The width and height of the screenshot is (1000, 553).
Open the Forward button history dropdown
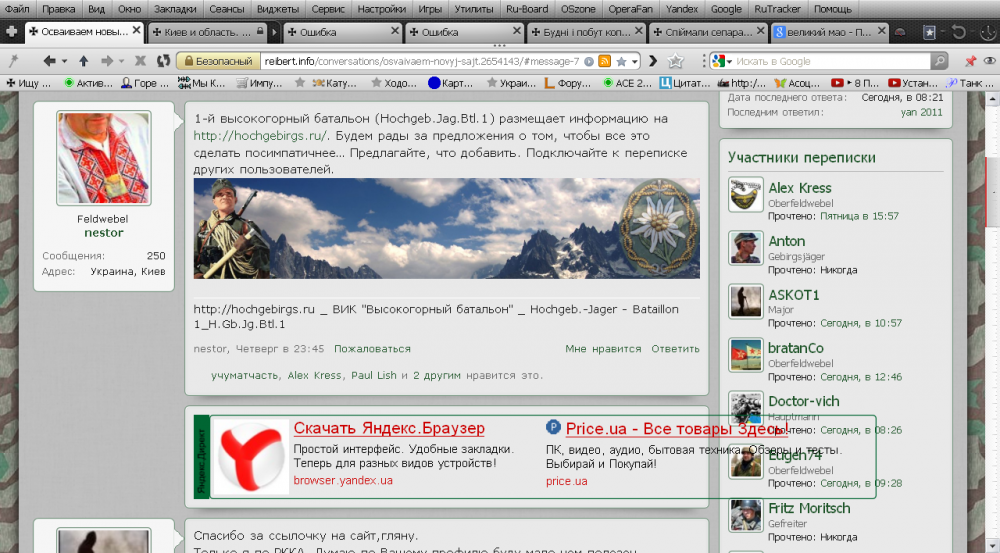(x=121, y=62)
